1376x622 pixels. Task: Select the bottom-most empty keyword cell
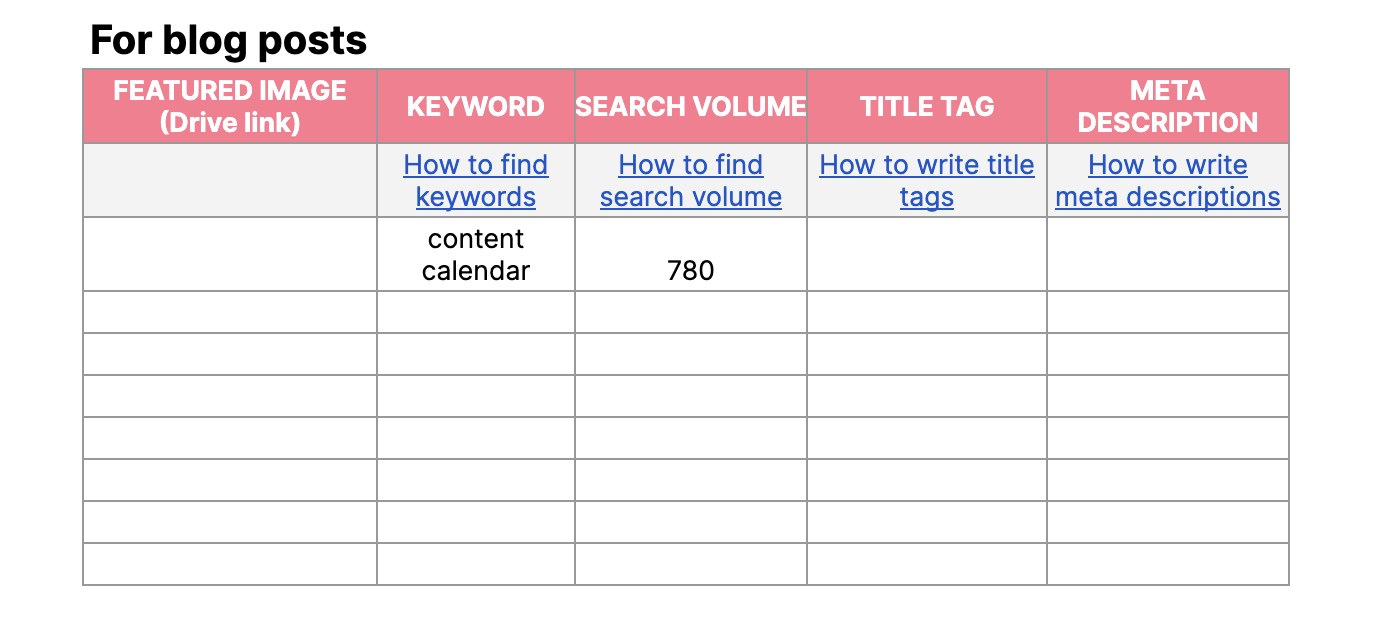coord(475,564)
